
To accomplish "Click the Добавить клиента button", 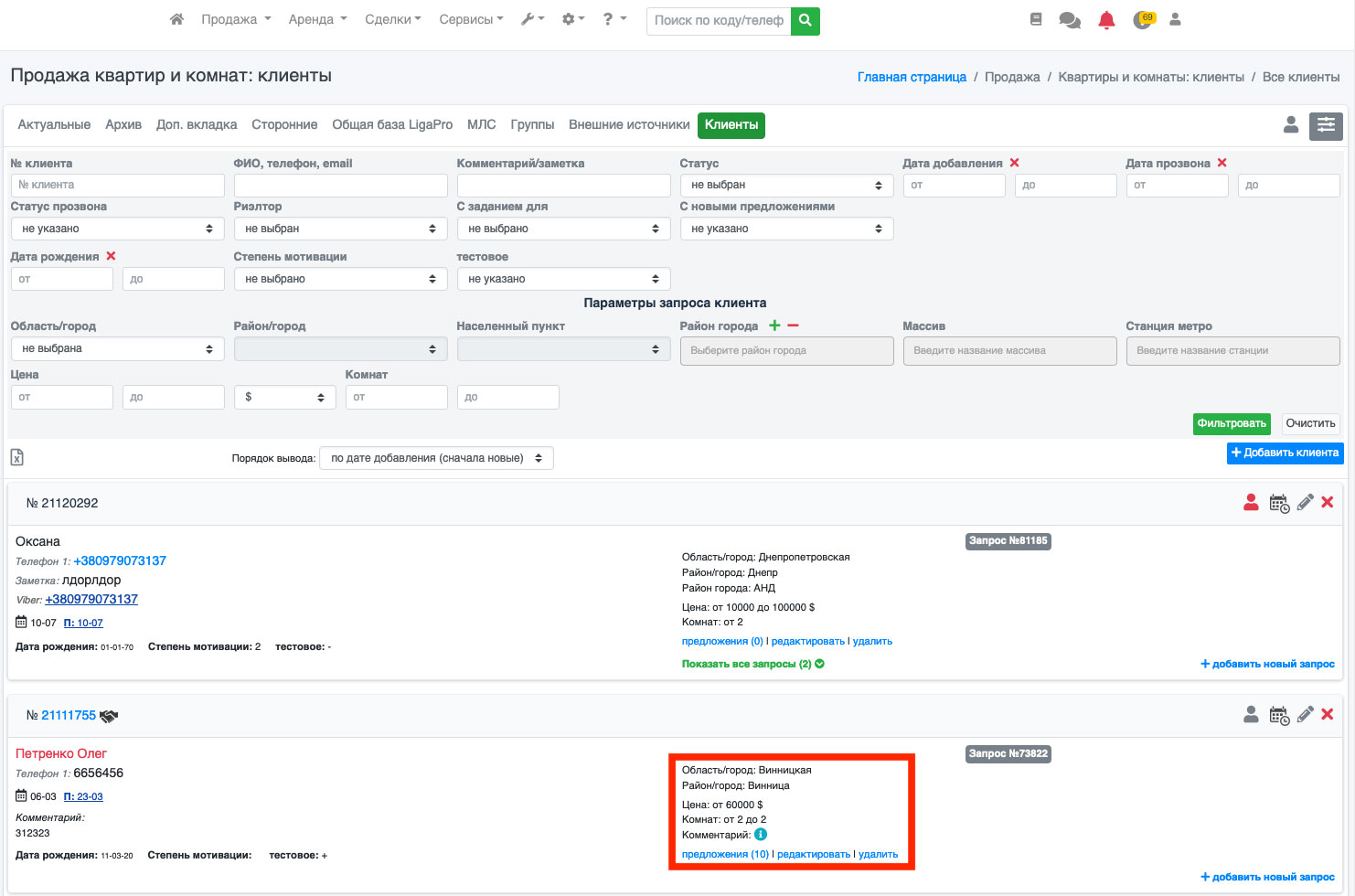I will (1284, 453).
